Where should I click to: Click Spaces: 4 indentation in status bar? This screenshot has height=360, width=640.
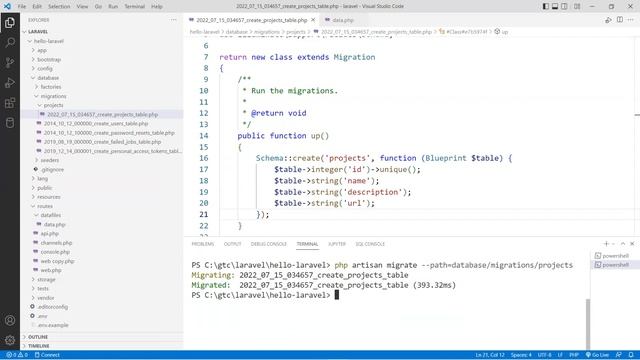click(x=521, y=355)
